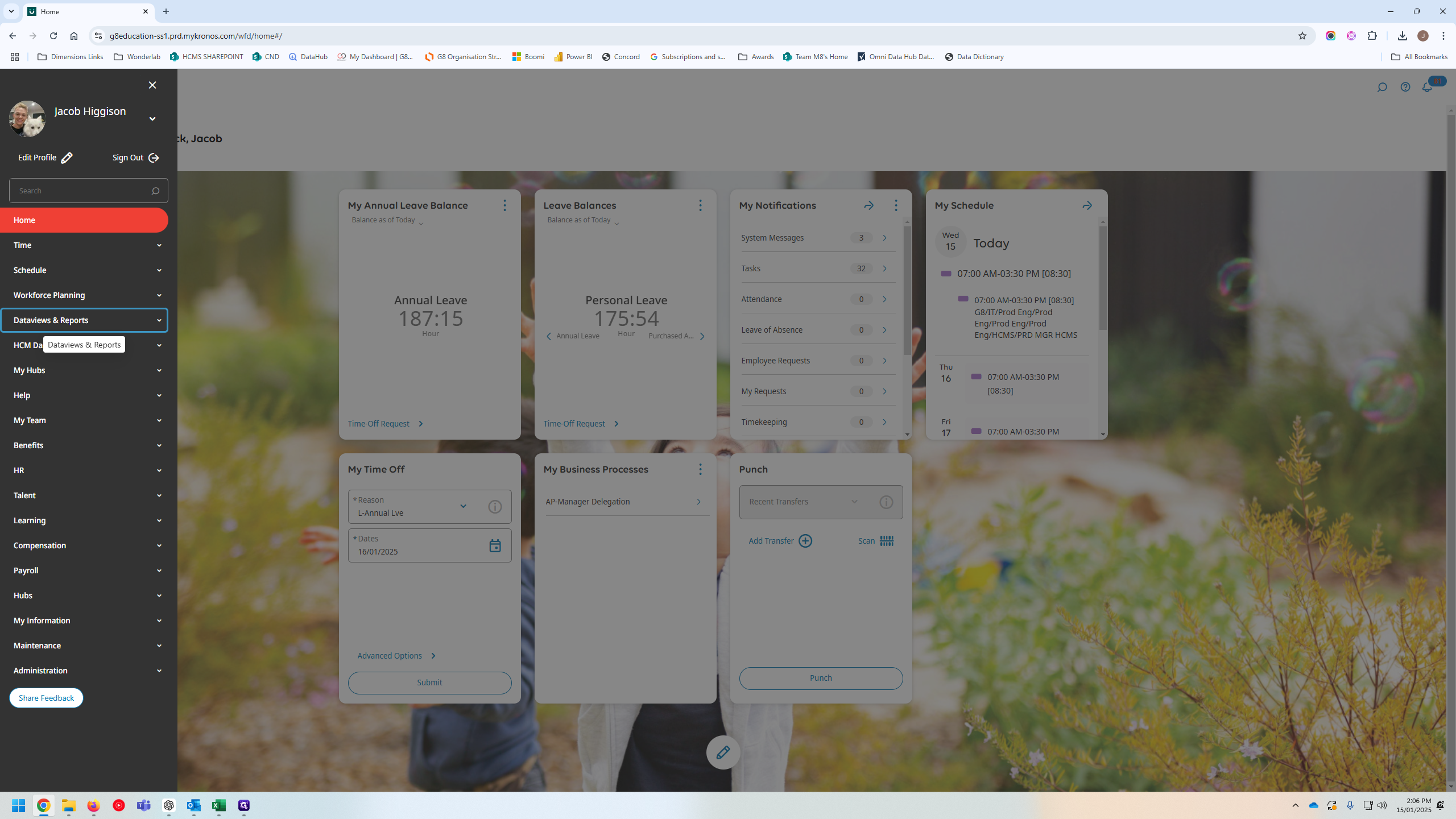Click the Edit Profile pencil icon

pos(67,158)
